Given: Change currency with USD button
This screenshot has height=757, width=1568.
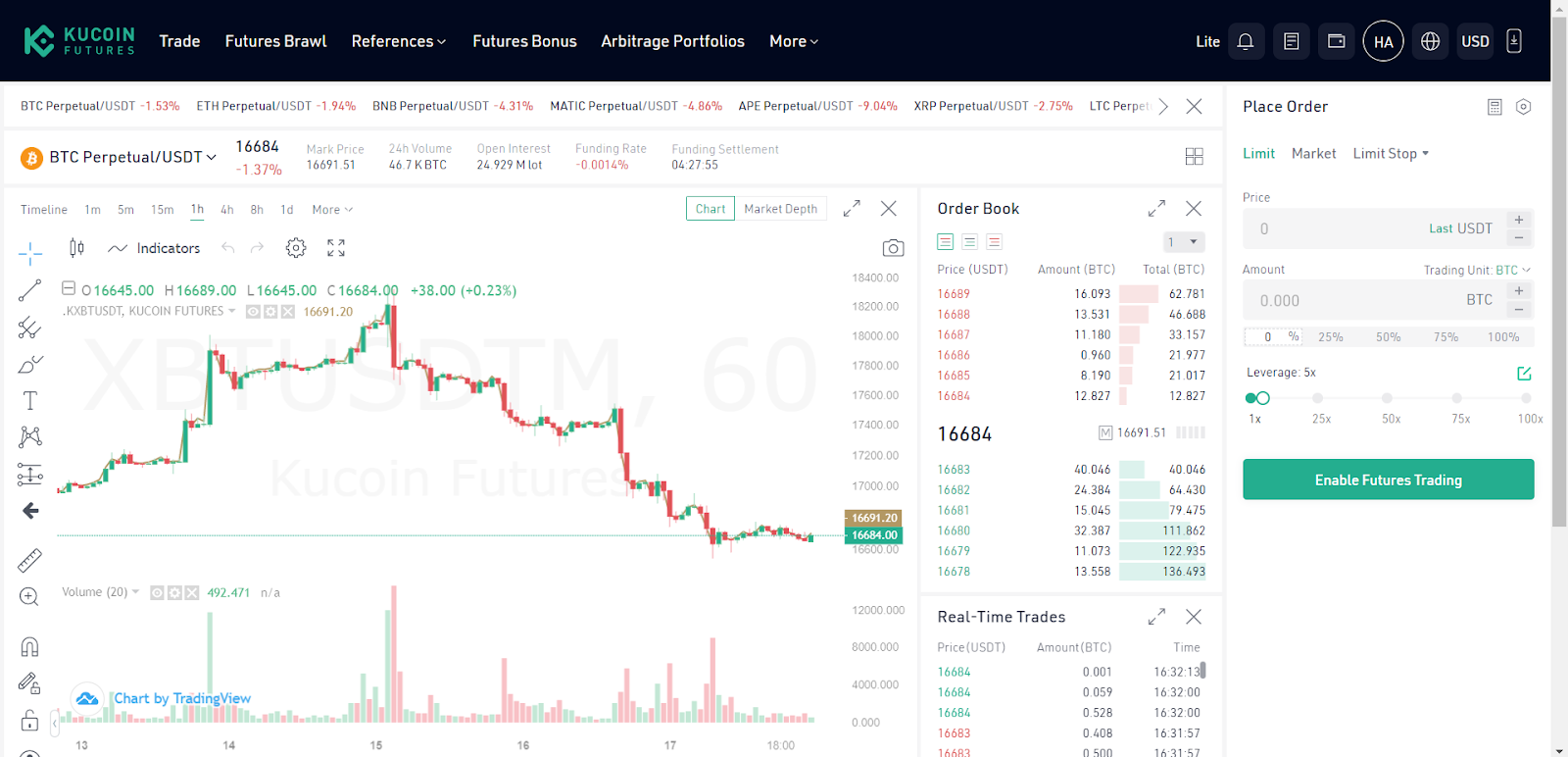Looking at the screenshot, I should coord(1475,41).
